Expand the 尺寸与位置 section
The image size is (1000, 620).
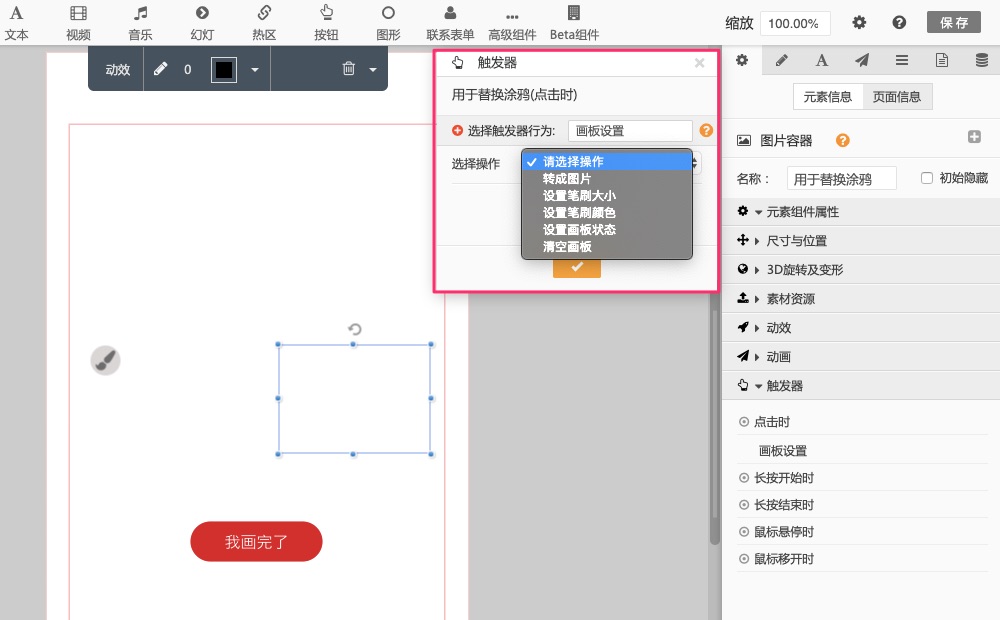[796, 241]
